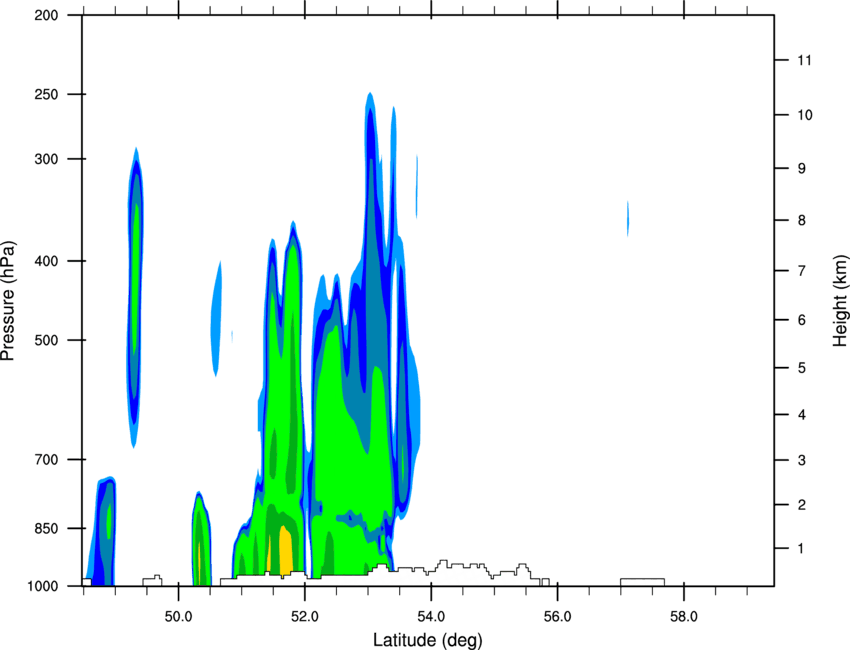This screenshot has height=650, width=850.
Task: Click the 58.0 latitude tick label
Action: 684,617
